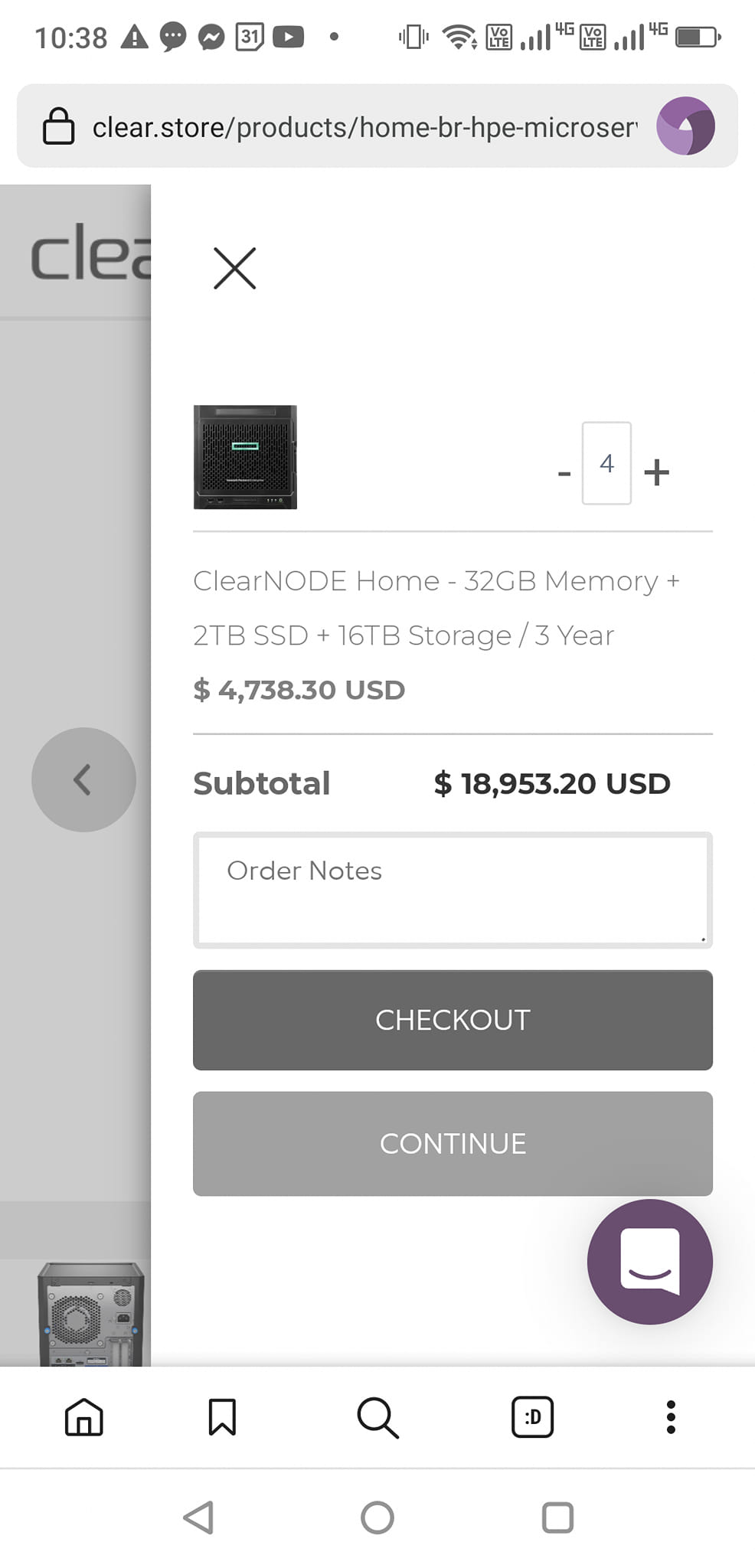Tap the purple browser profile icon
The height and width of the screenshot is (1568, 755).
(x=685, y=126)
